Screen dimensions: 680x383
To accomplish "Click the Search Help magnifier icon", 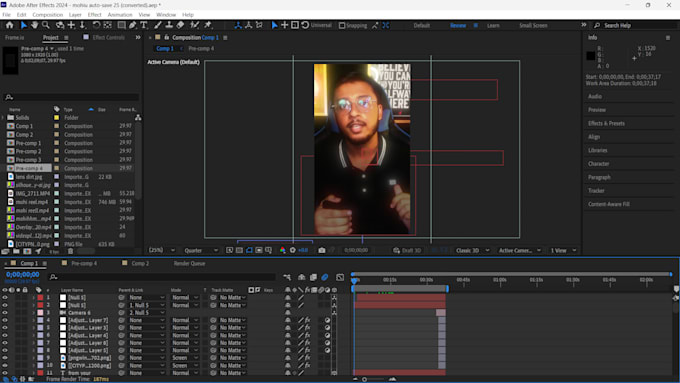I will click(x=597, y=26).
